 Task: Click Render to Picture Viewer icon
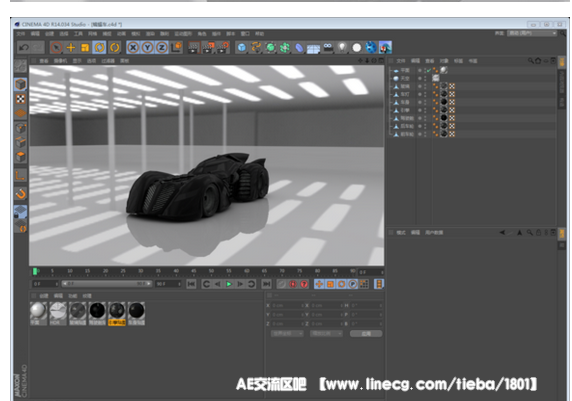click(x=208, y=48)
